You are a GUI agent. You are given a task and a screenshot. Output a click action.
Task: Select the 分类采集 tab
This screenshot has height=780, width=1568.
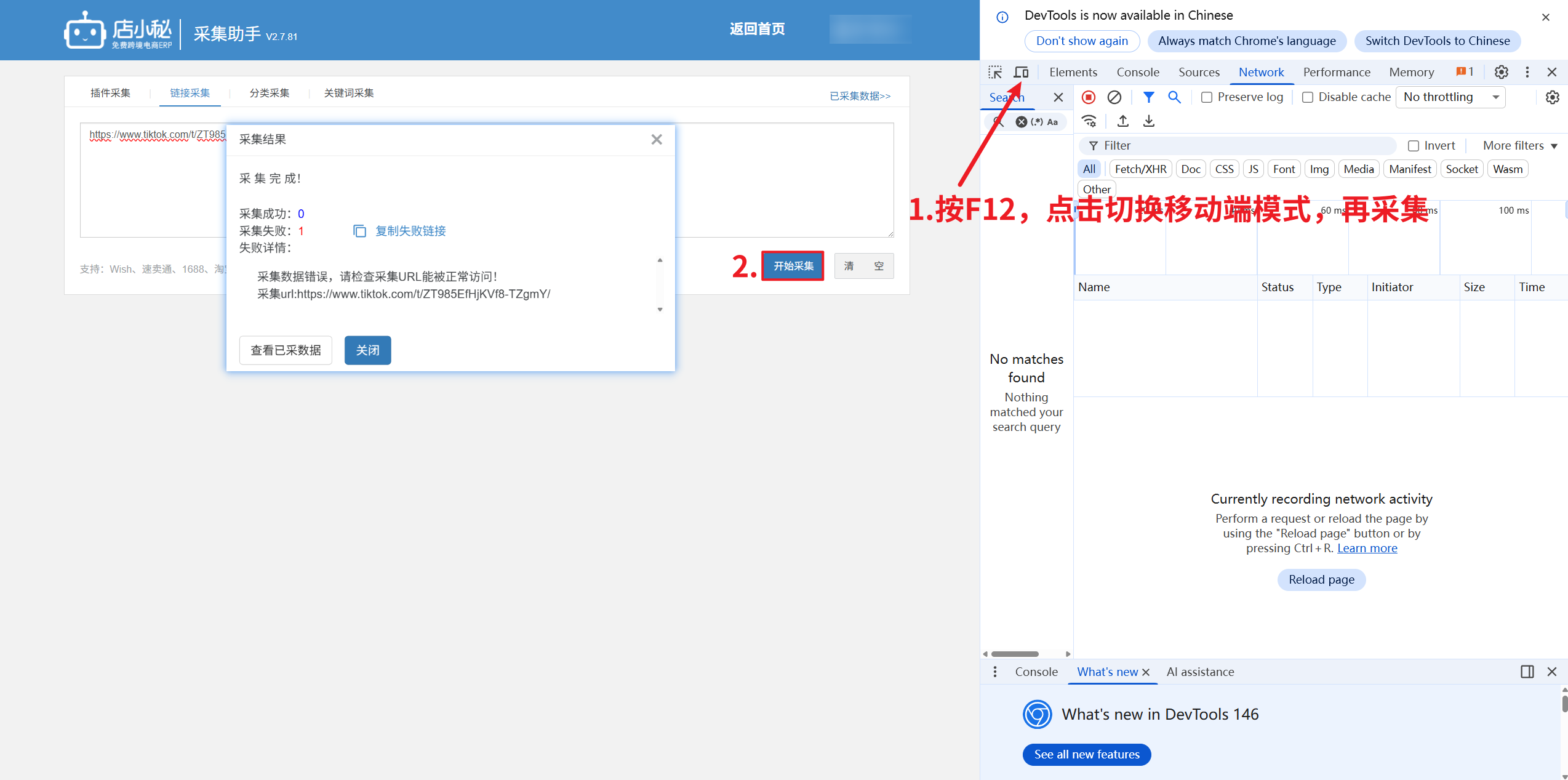(x=270, y=93)
